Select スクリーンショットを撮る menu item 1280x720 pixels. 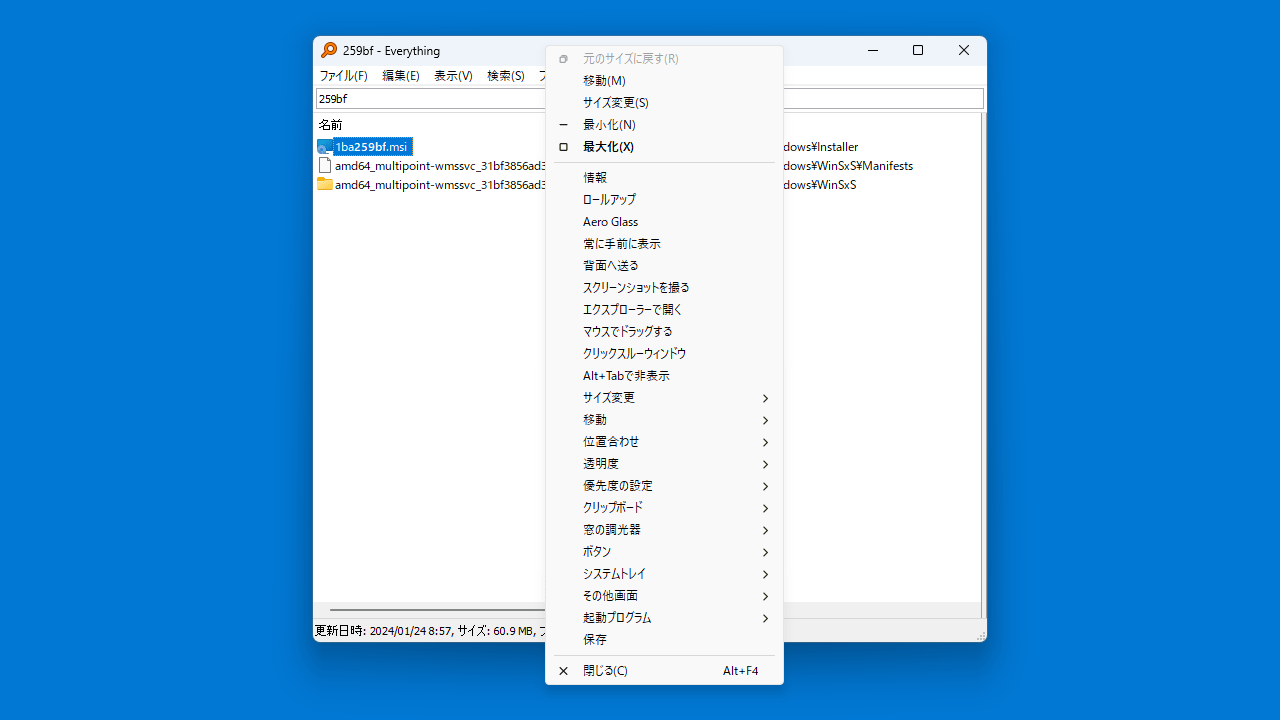coord(664,288)
